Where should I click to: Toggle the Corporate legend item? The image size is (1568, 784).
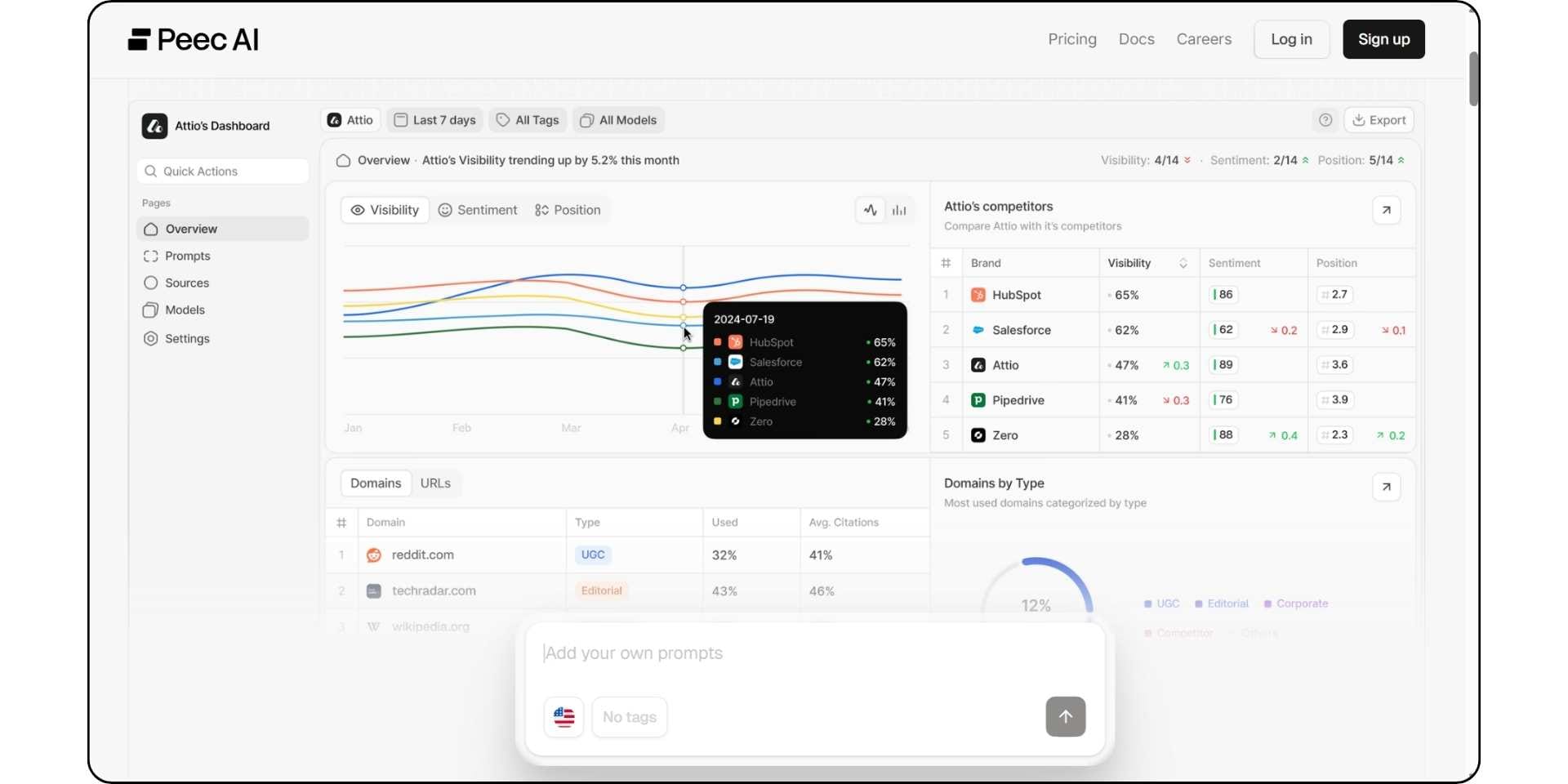1296,604
